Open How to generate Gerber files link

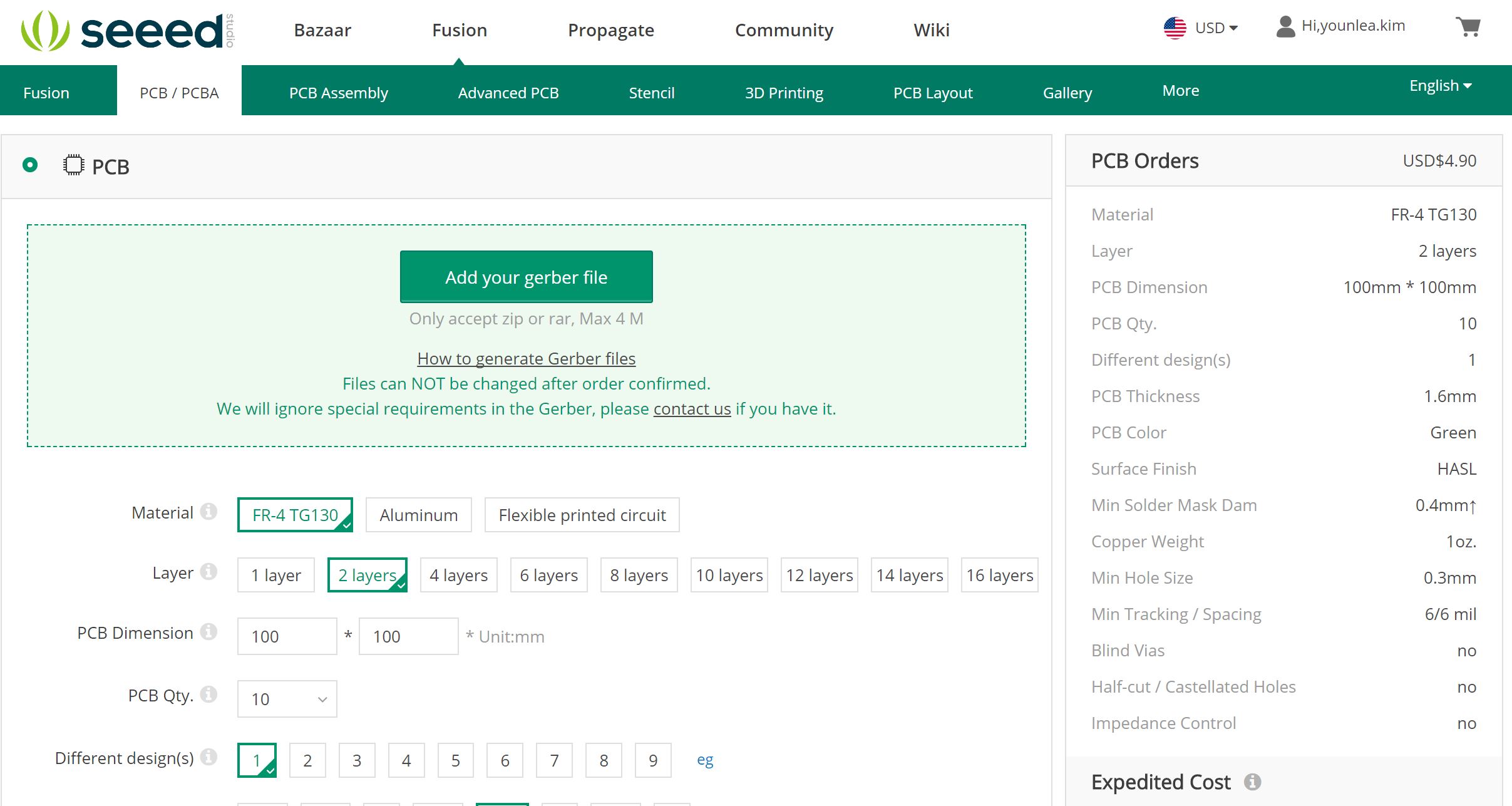point(527,358)
